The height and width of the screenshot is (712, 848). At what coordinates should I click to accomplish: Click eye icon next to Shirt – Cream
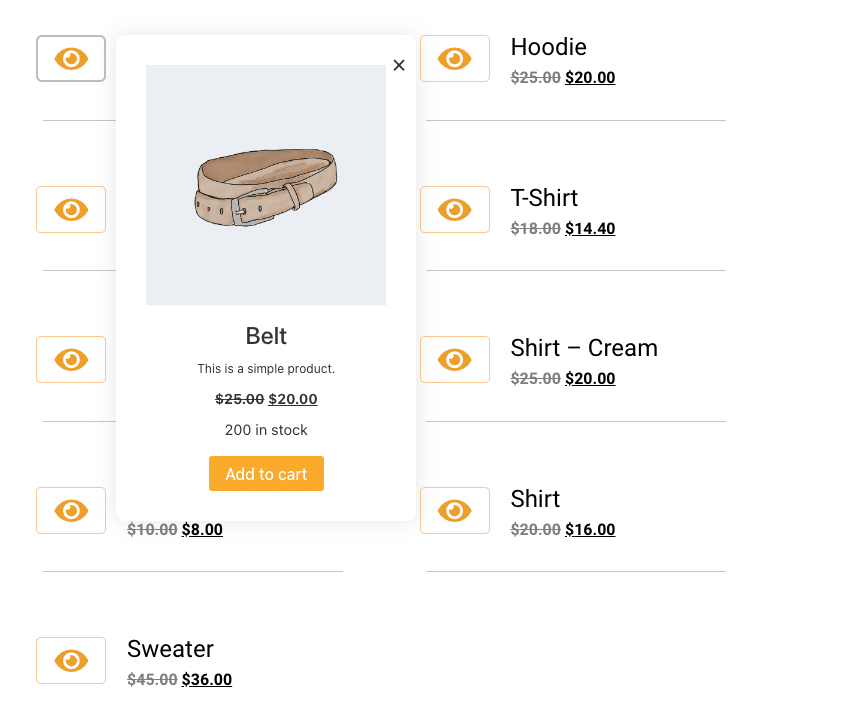[455, 360]
